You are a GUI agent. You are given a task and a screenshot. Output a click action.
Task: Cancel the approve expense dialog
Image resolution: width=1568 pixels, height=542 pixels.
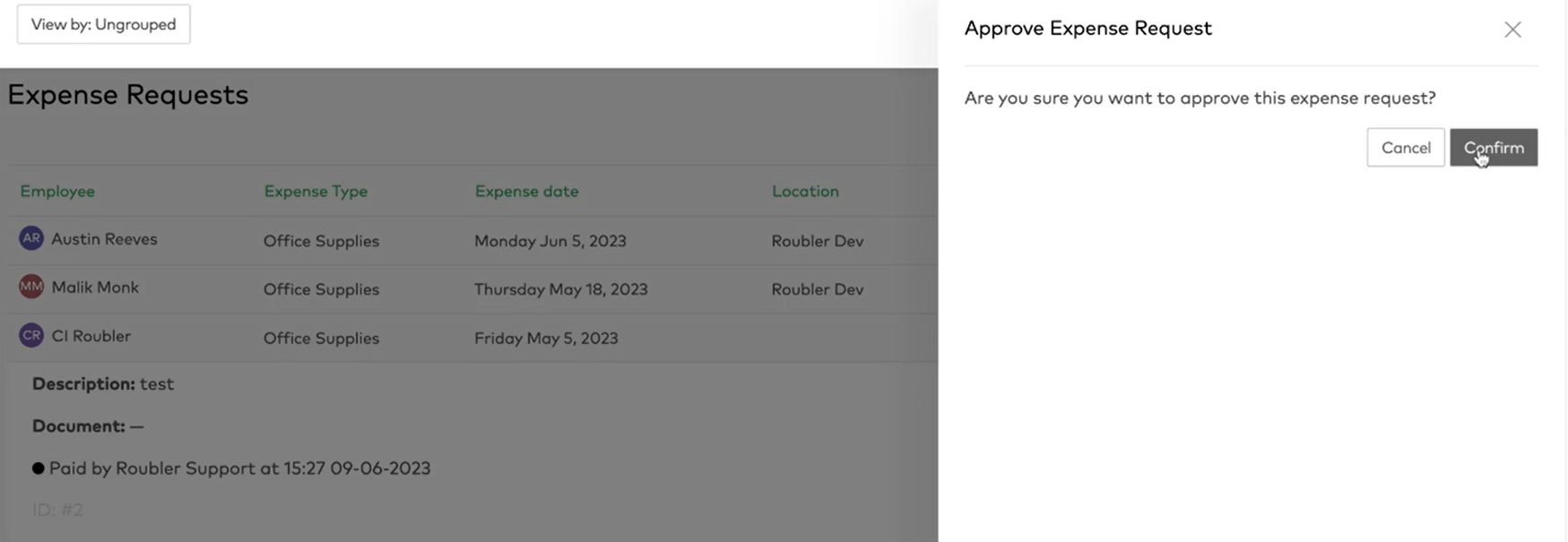pos(1405,148)
